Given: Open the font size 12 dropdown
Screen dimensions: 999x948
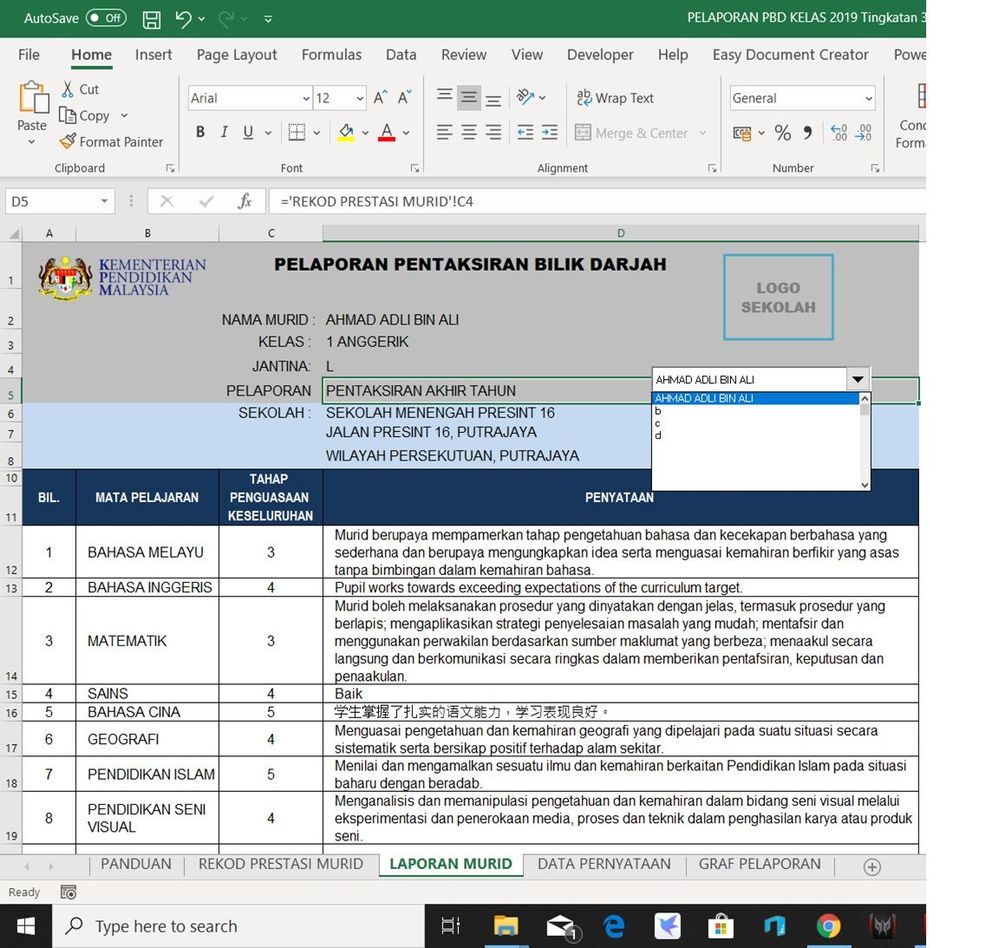Looking at the screenshot, I should 360,98.
